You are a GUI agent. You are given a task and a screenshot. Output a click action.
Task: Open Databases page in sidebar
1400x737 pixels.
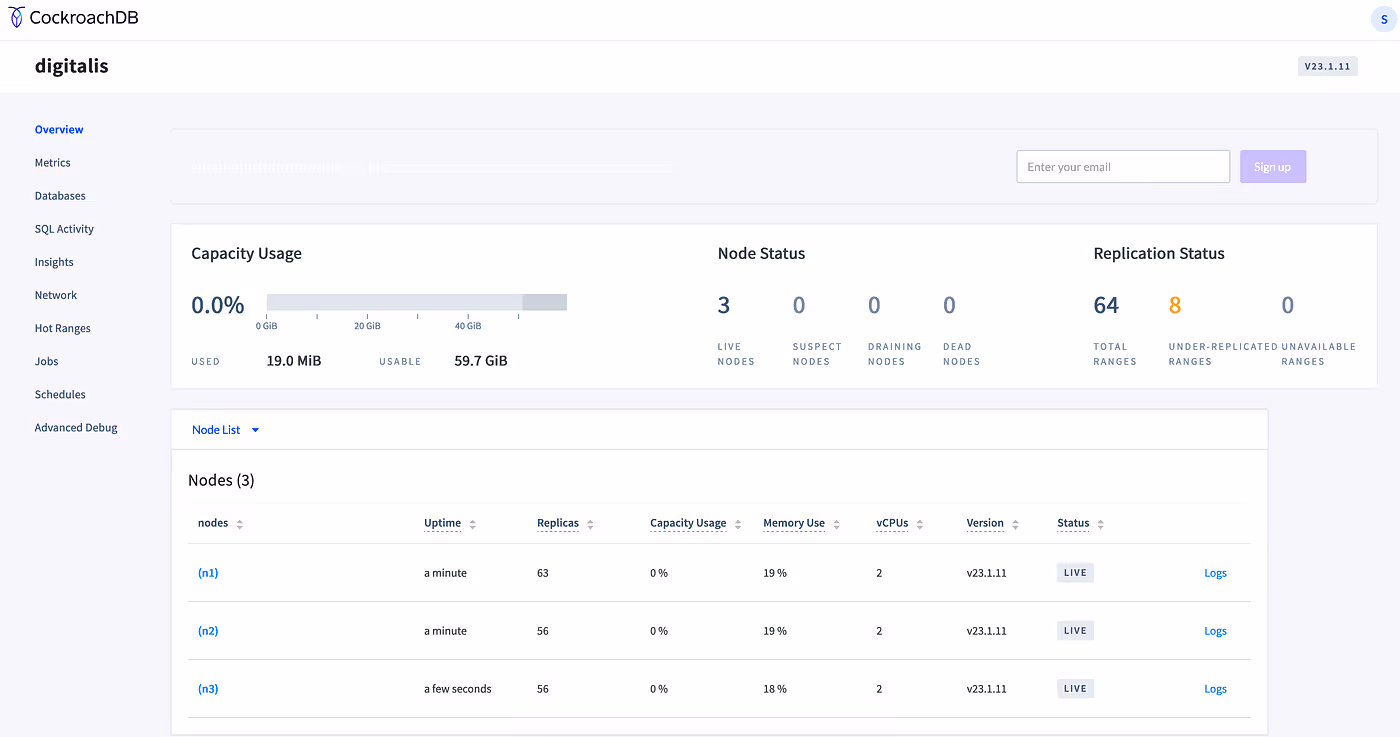[60, 196]
